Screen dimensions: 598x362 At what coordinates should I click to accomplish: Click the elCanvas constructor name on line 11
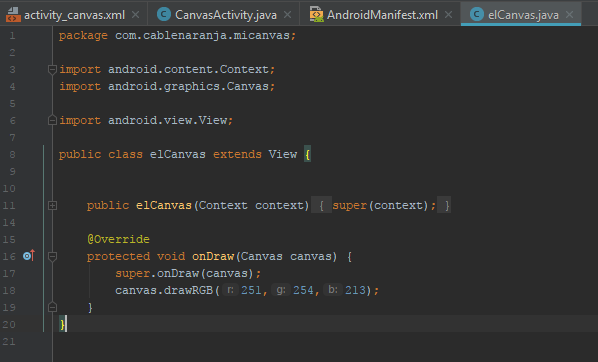[164, 206]
